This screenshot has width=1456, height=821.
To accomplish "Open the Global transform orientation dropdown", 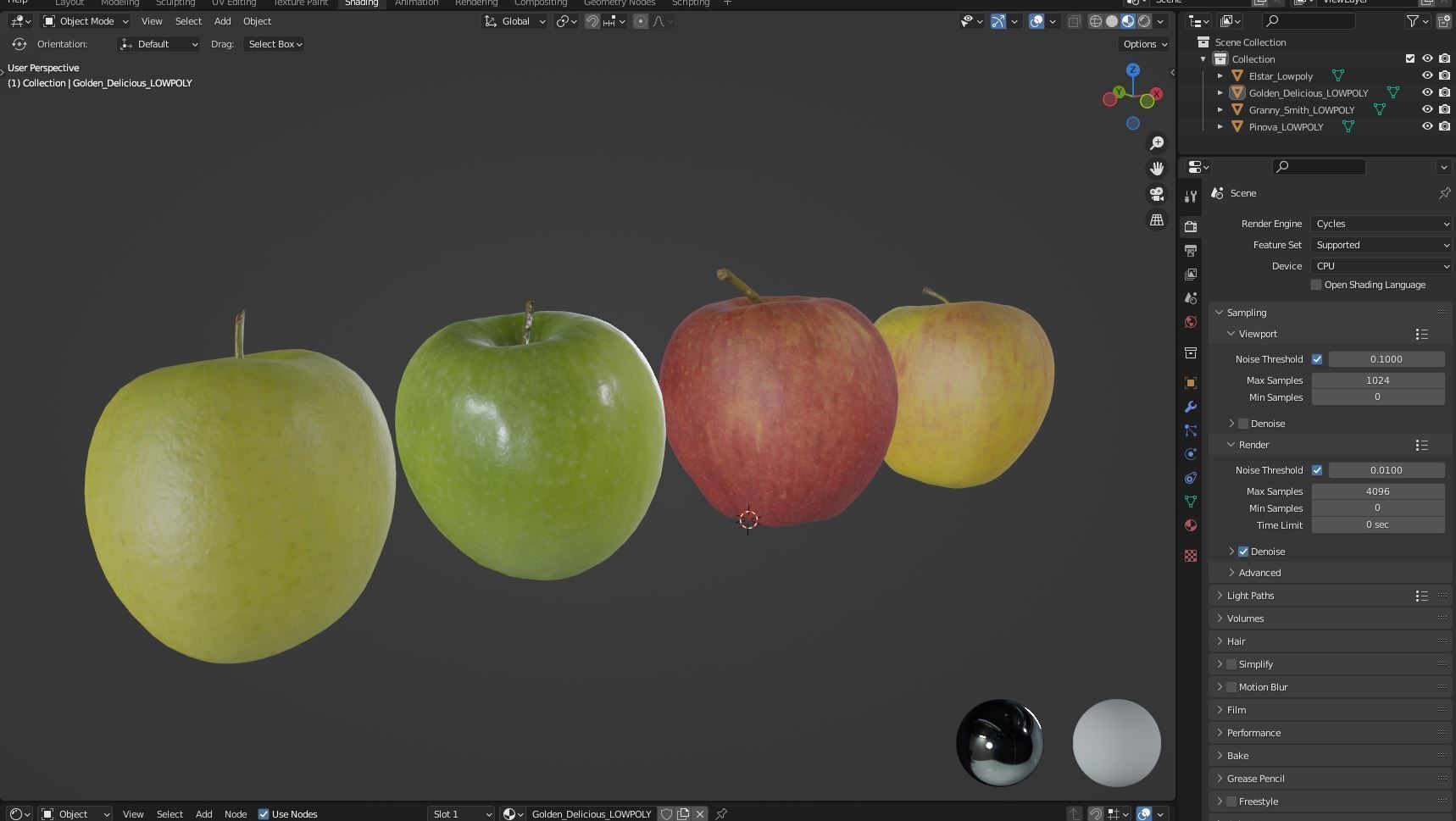I will click(x=515, y=21).
